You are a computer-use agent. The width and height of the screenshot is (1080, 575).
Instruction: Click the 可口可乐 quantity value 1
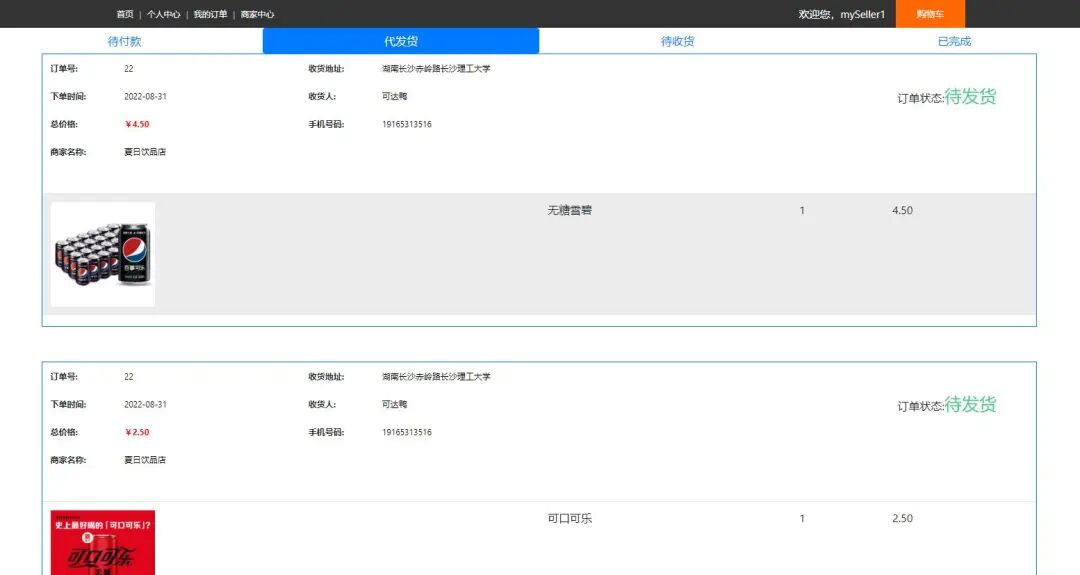click(x=802, y=518)
